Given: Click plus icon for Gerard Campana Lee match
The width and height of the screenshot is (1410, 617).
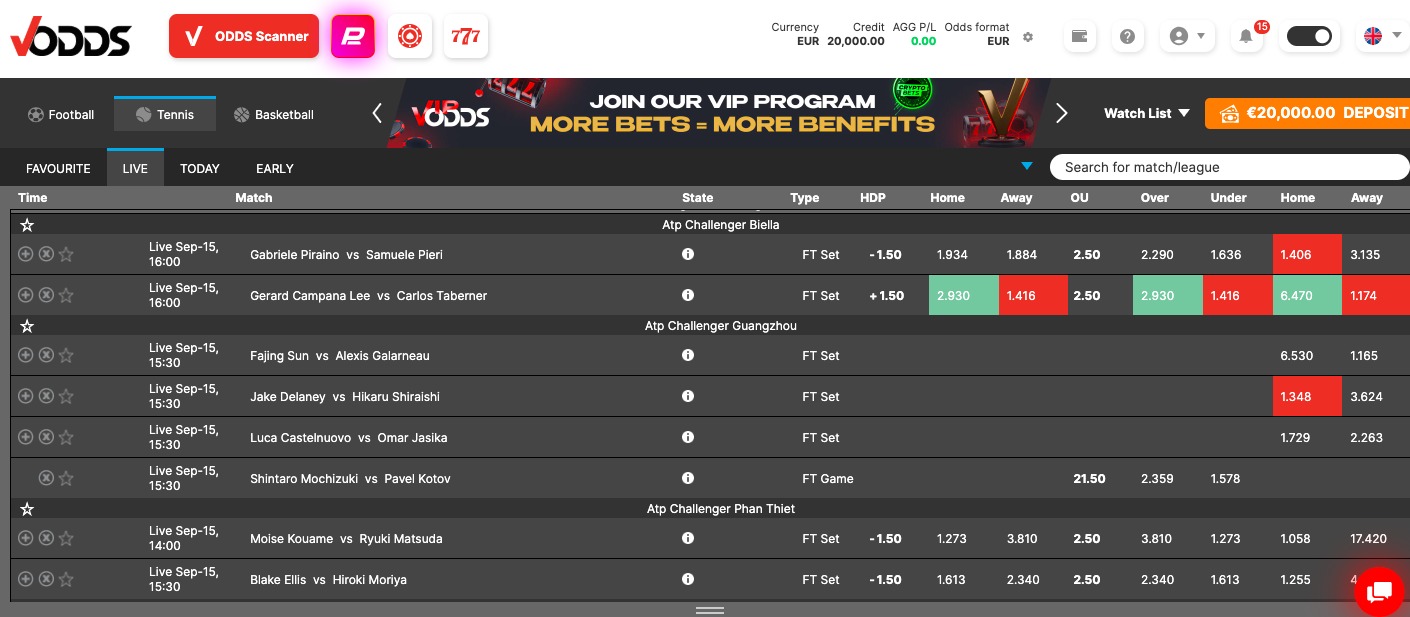Looking at the screenshot, I should tap(26, 295).
